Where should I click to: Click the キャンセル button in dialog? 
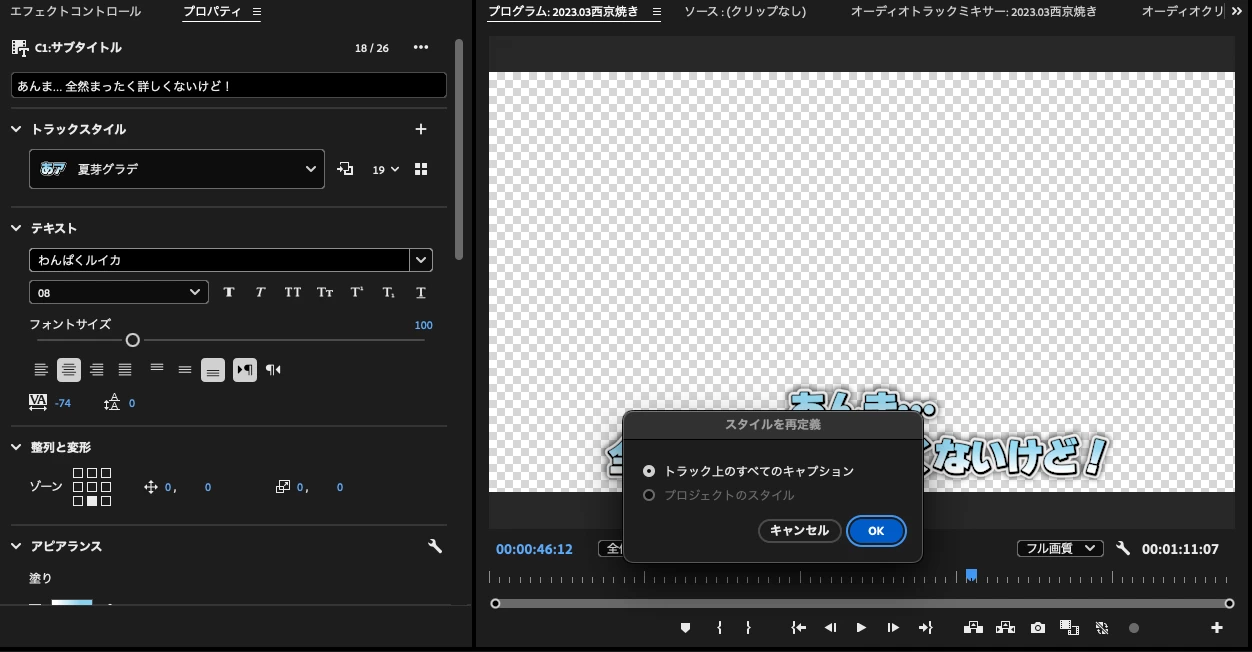tap(800, 531)
